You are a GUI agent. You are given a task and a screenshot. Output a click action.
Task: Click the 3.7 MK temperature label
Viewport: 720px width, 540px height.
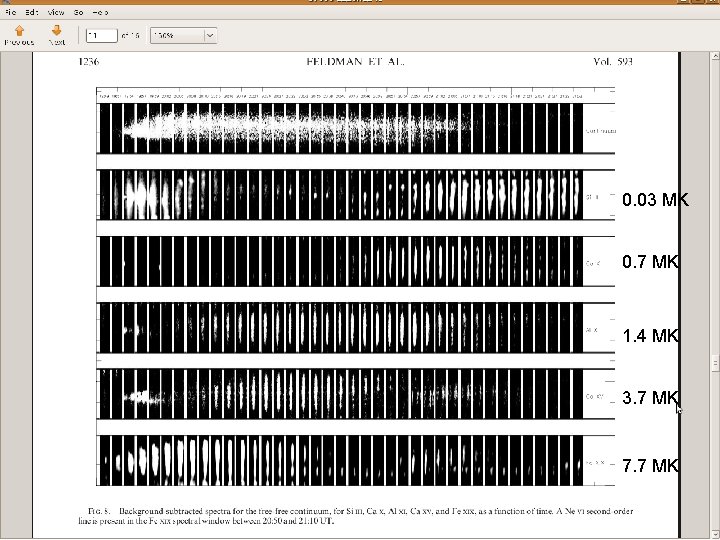(x=650, y=398)
